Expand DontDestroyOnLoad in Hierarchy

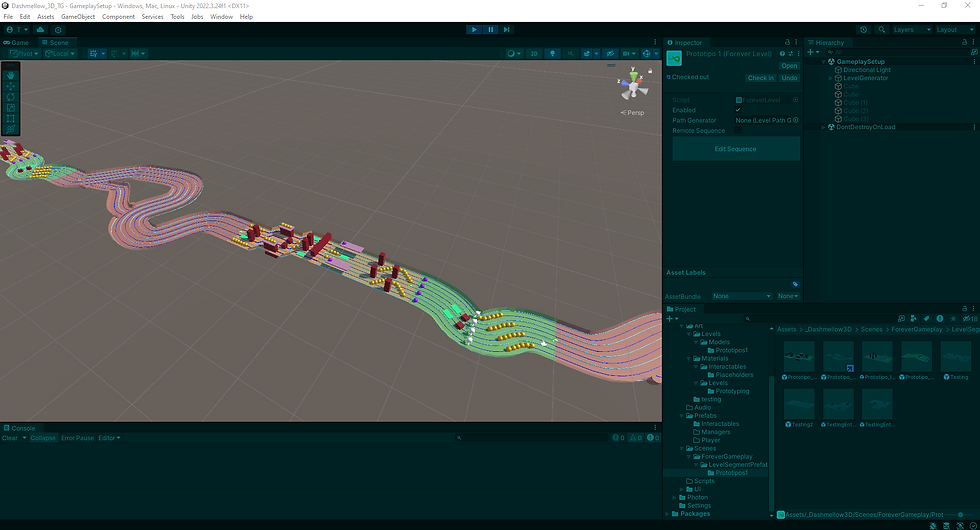823,127
